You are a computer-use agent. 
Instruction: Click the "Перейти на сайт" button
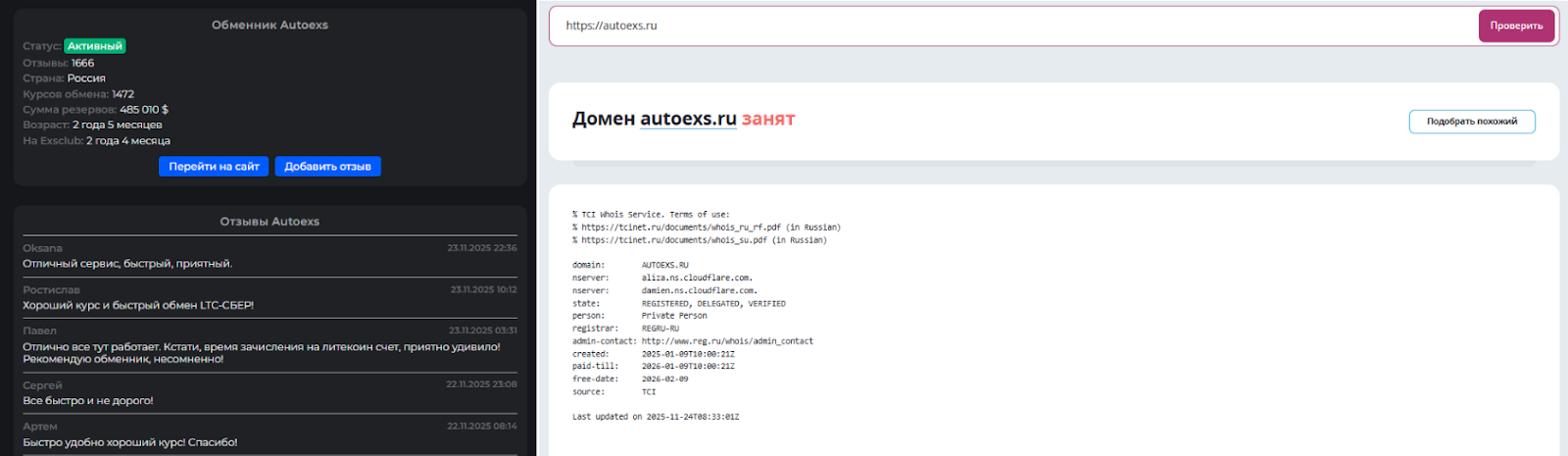(214, 167)
